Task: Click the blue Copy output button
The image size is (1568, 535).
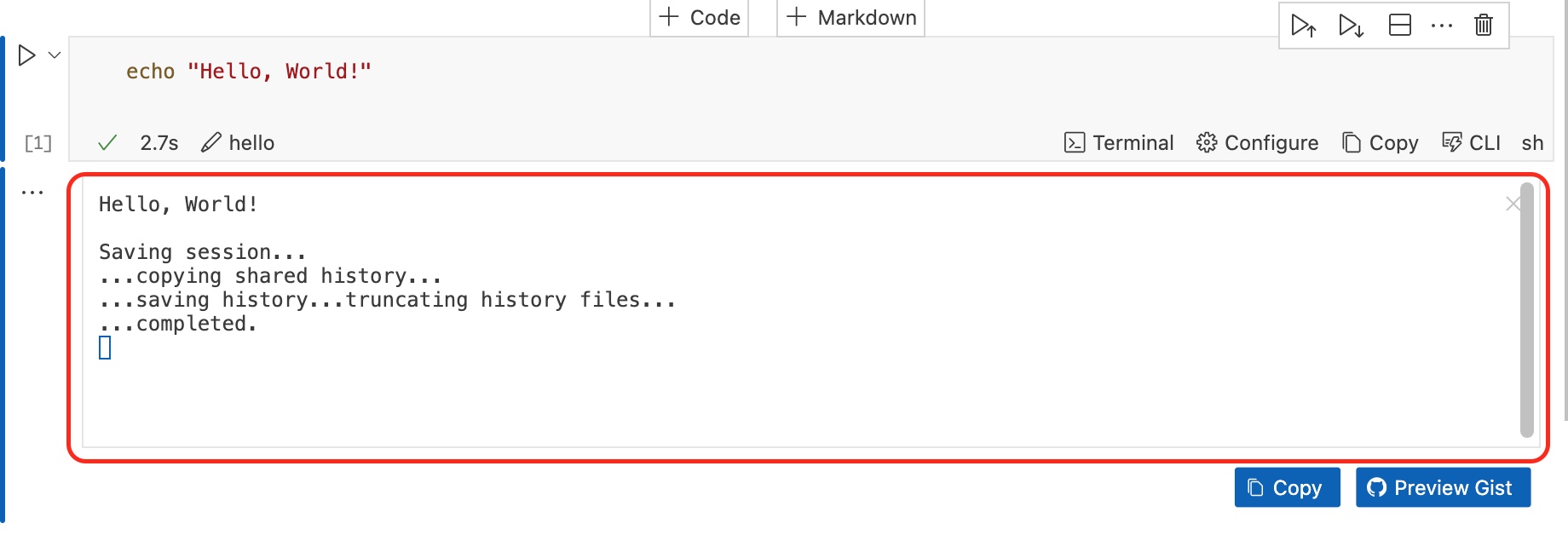Action: (x=1287, y=488)
